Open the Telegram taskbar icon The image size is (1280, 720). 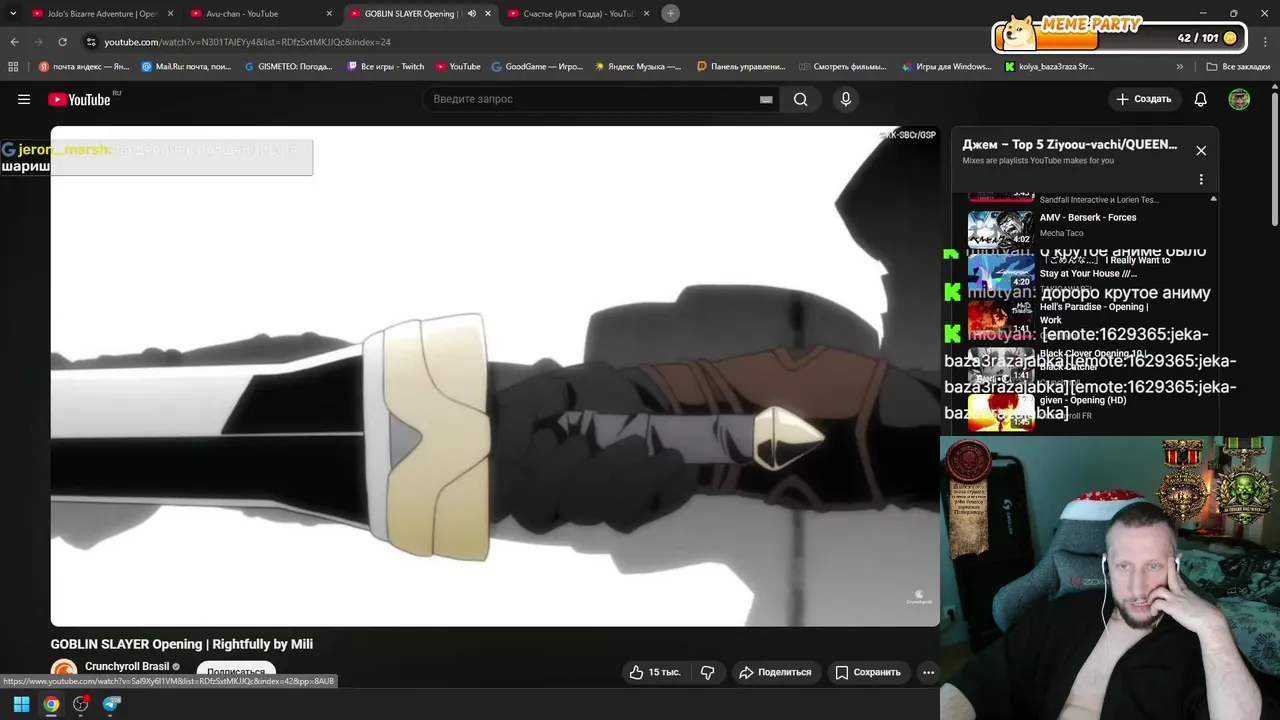coord(111,704)
